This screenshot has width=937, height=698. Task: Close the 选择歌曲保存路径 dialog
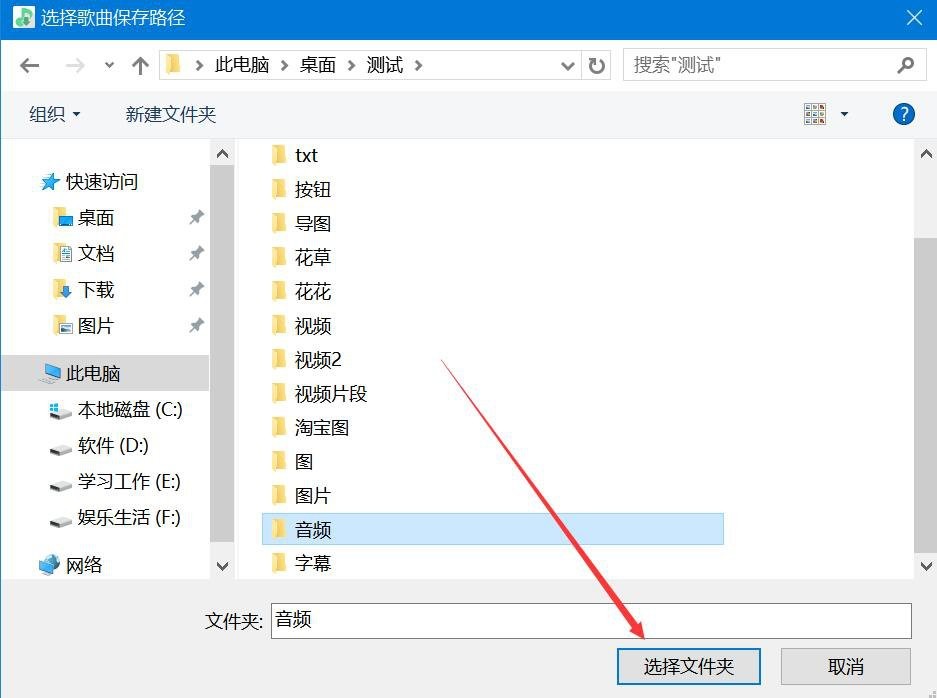pos(914,18)
